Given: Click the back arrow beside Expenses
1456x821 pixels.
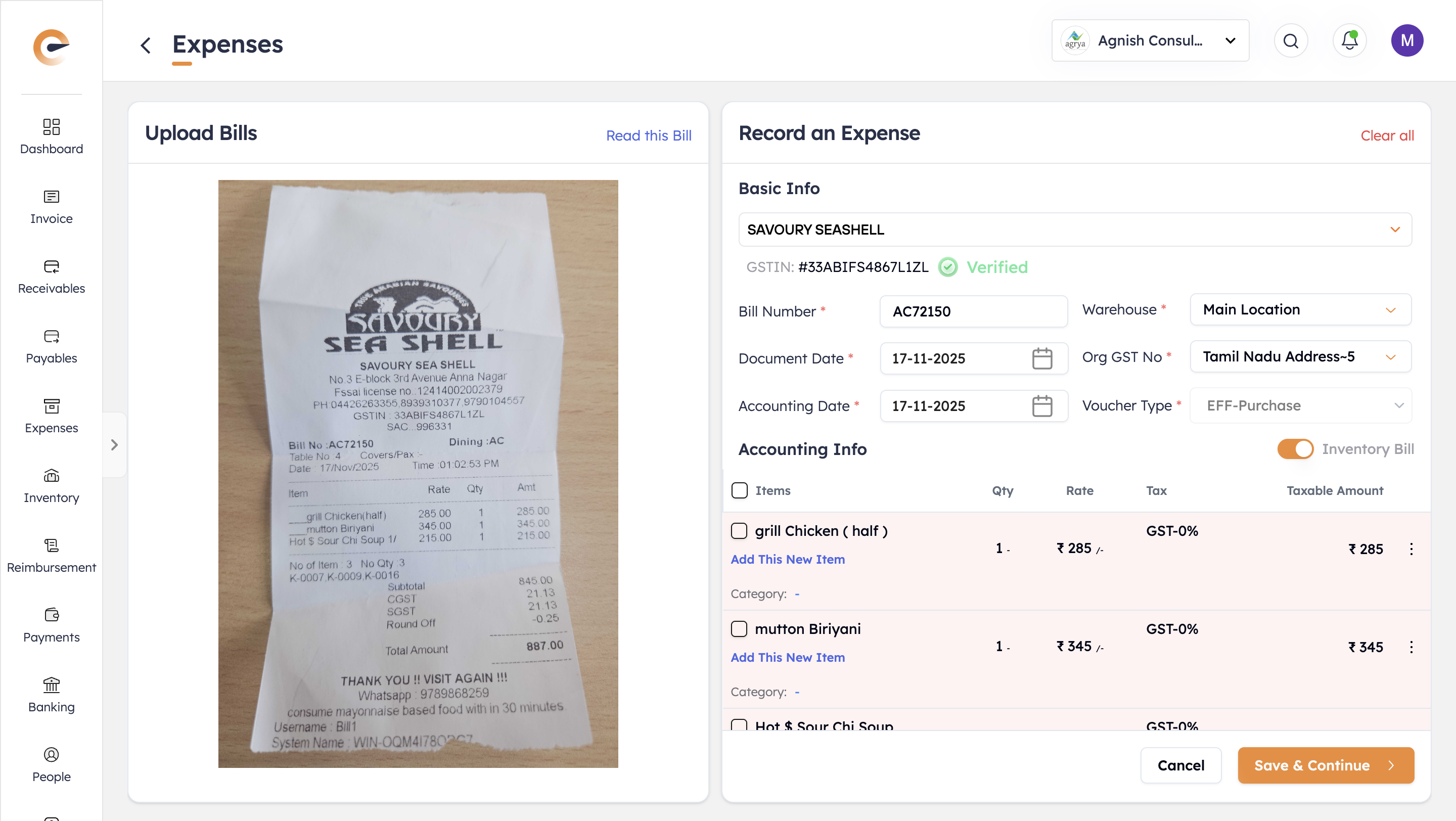Looking at the screenshot, I should point(146,45).
